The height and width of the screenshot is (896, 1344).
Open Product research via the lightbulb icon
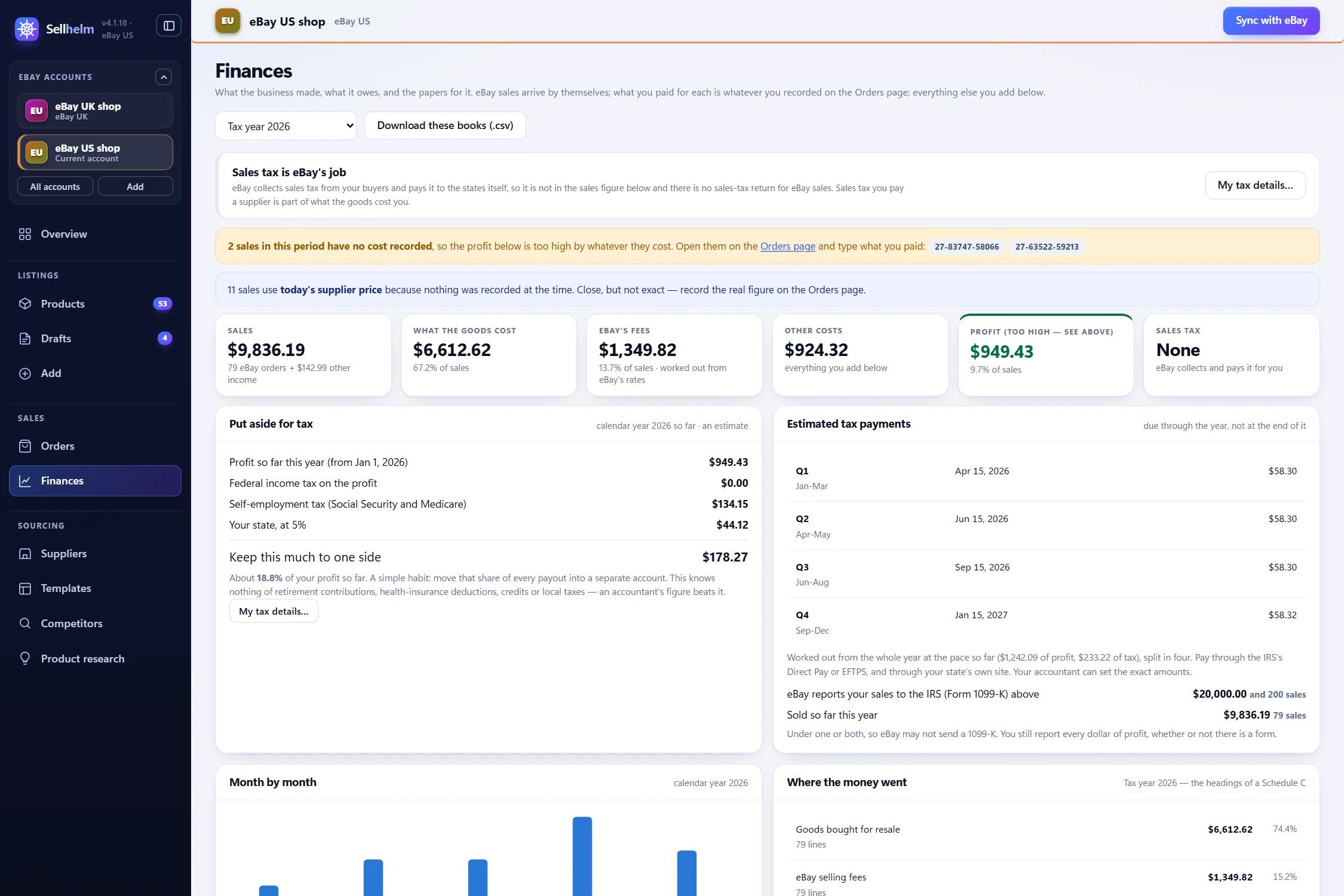coord(25,658)
